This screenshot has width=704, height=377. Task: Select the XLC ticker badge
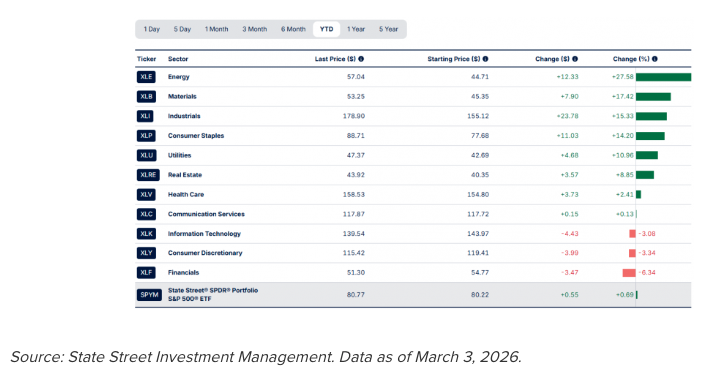[x=146, y=214]
